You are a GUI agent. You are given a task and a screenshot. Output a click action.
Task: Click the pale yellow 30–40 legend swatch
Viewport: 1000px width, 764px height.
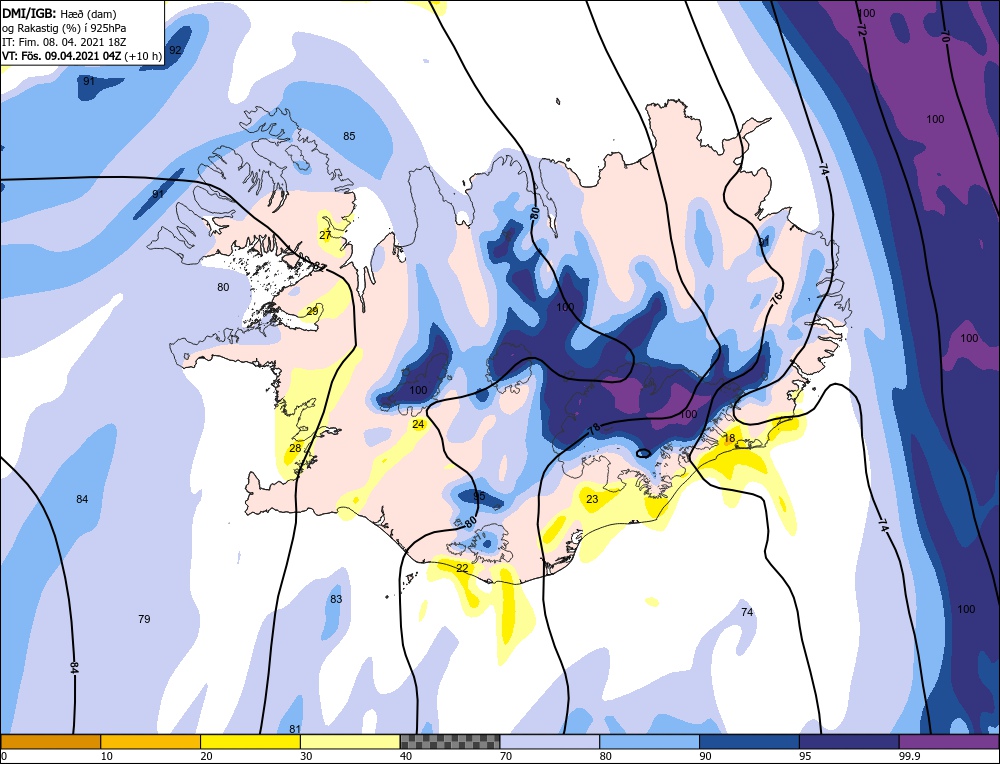pyautogui.click(x=350, y=742)
